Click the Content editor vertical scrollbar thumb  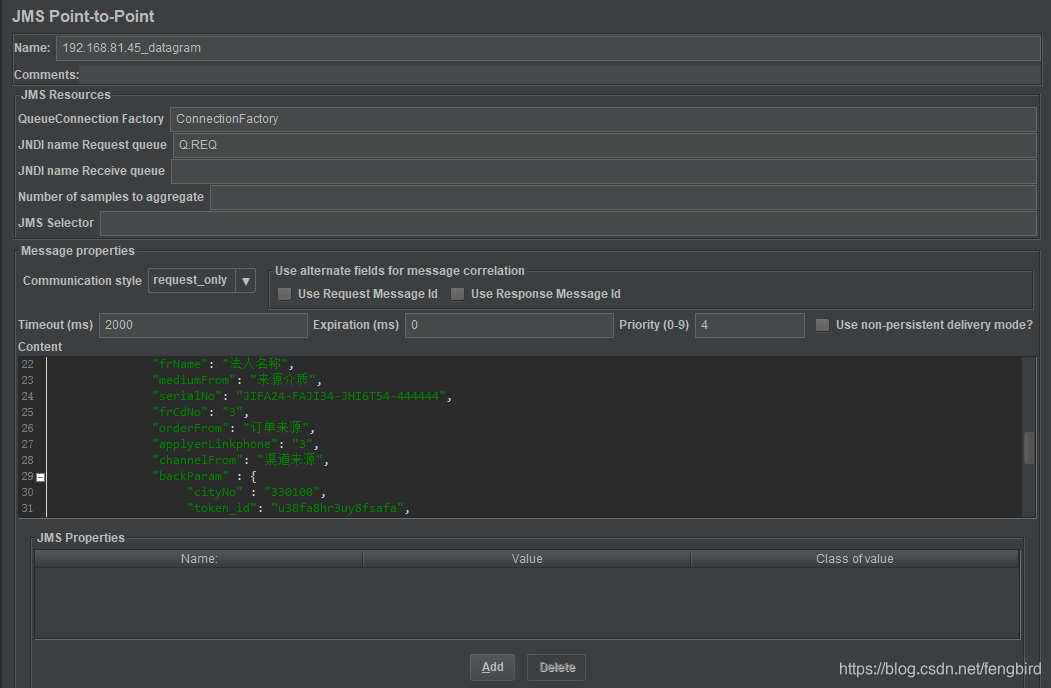pos(1029,447)
